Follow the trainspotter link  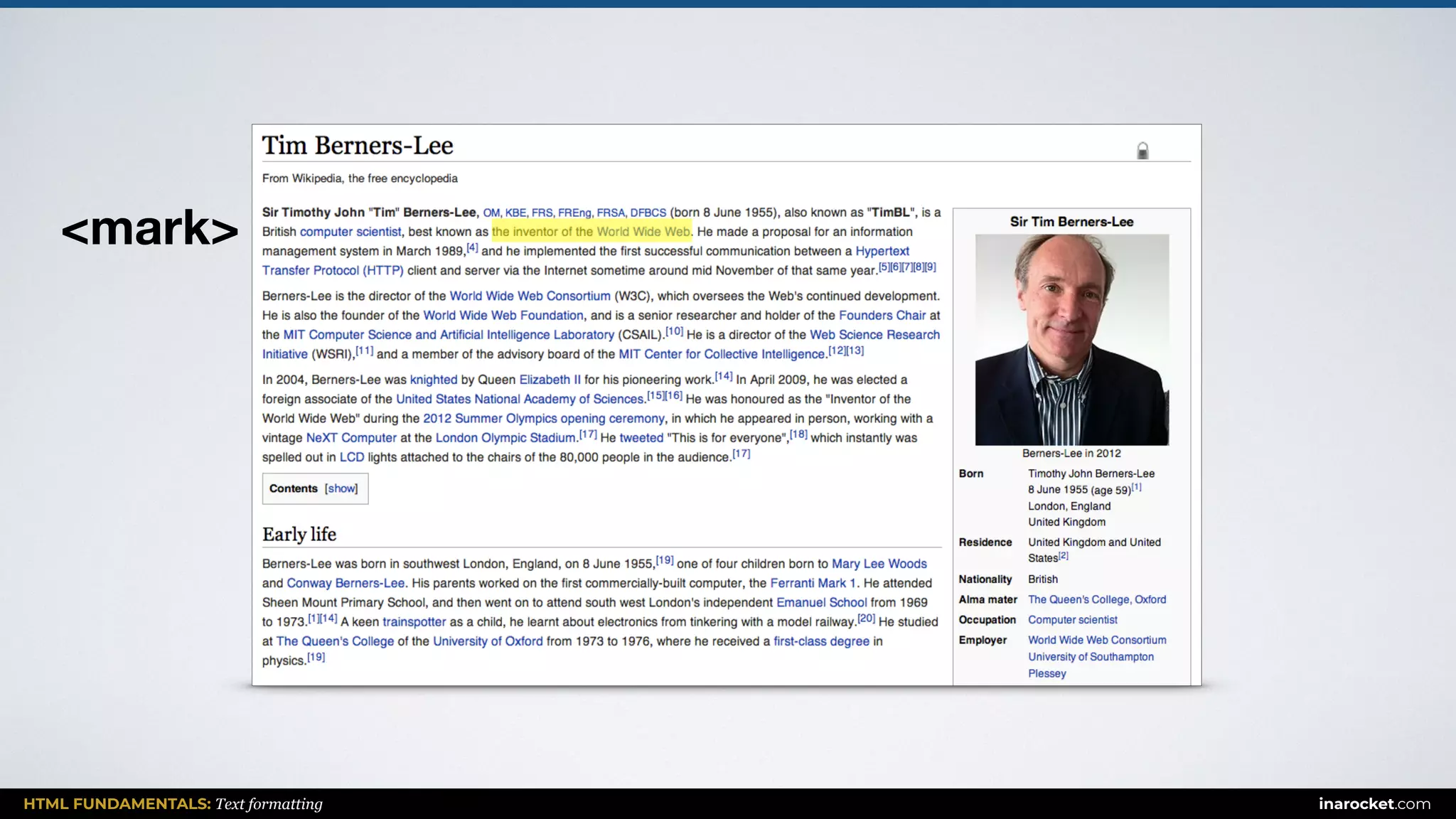pyautogui.click(x=414, y=622)
